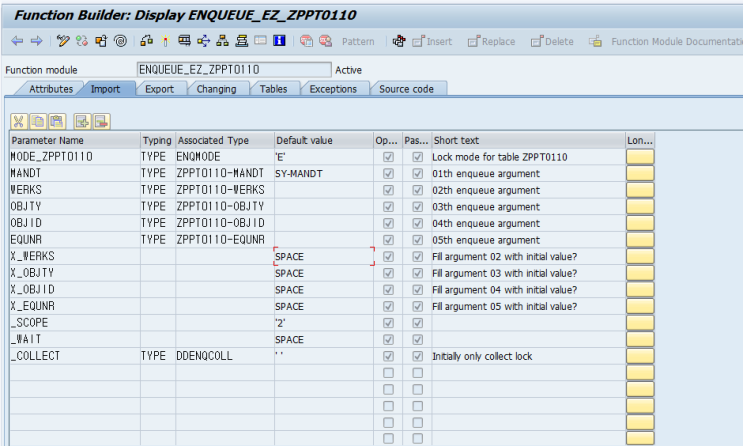This screenshot has width=743, height=446.
Task: Click the Activate matchstick icon
Action: 163,41
